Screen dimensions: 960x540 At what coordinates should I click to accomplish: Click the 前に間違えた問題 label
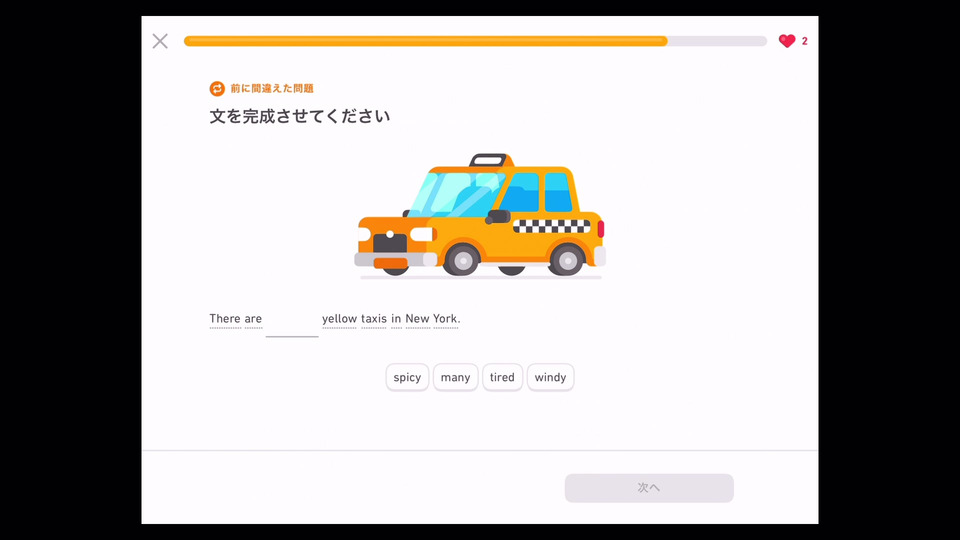(x=272, y=89)
